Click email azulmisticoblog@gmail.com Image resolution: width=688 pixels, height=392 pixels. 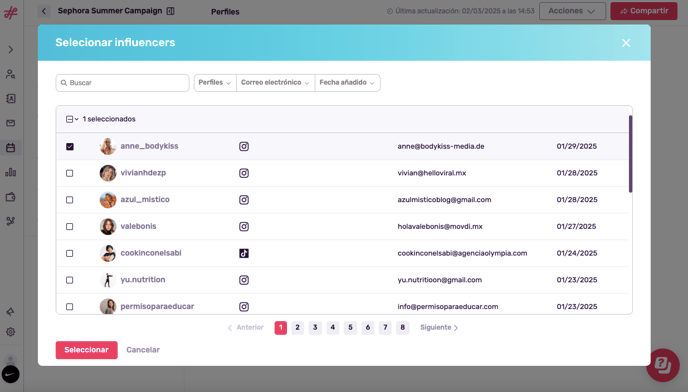click(x=444, y=200)
